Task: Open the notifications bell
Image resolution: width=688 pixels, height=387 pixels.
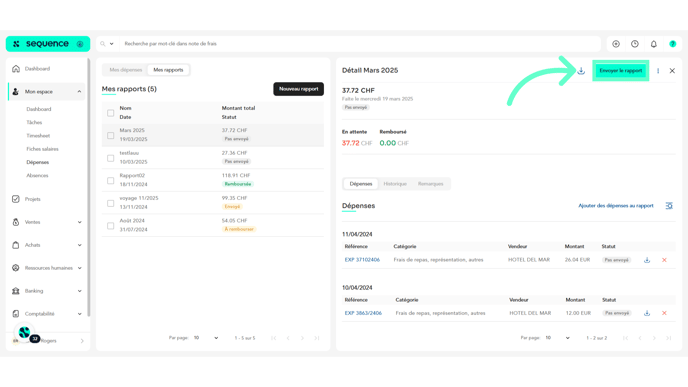Action: pyautogui.click(x=654, y=44)
